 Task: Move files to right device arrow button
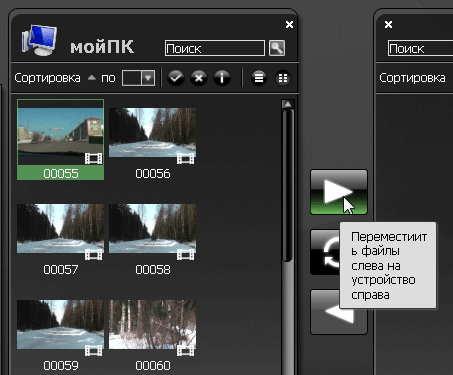339,192
